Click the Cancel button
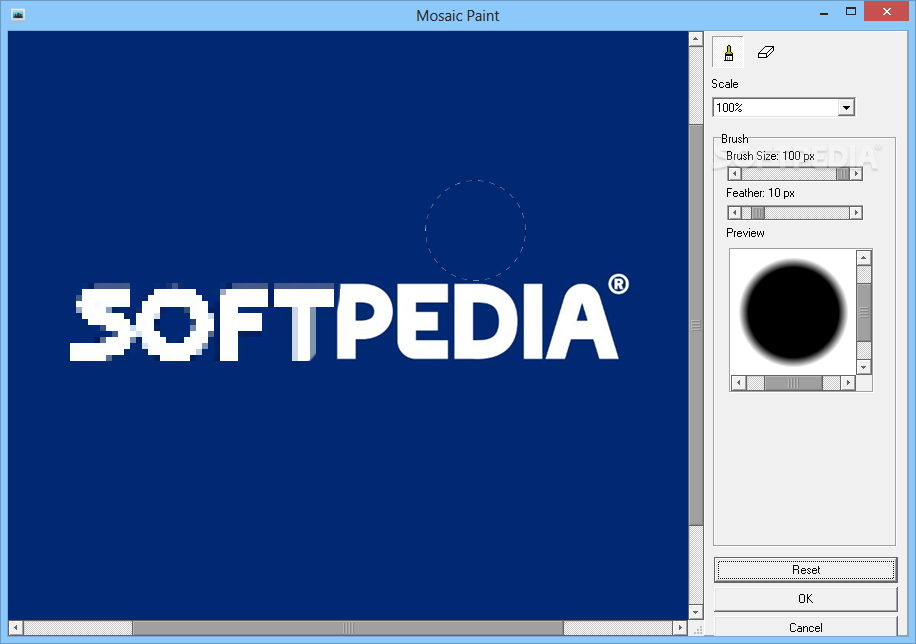The image size is (916, 644). point(806,628)
